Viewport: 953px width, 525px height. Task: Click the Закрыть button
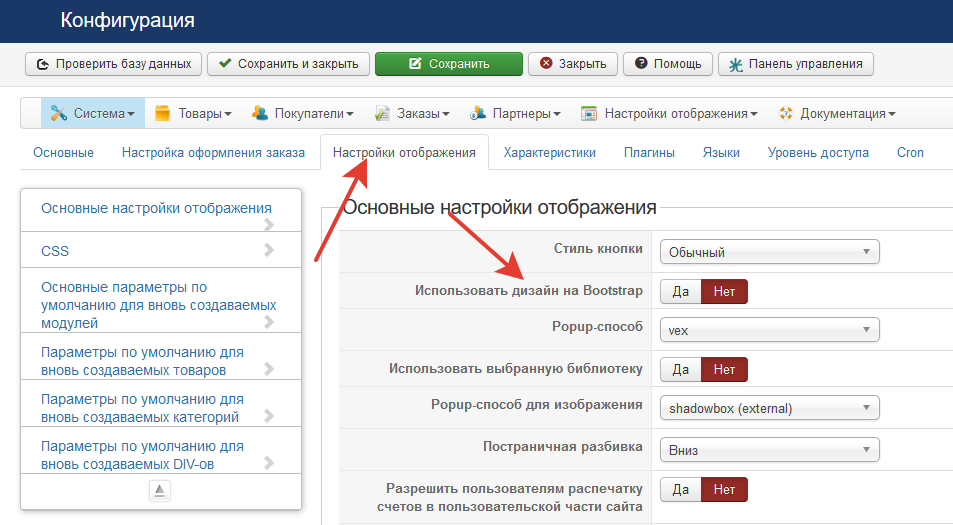(x=573, y=64)
